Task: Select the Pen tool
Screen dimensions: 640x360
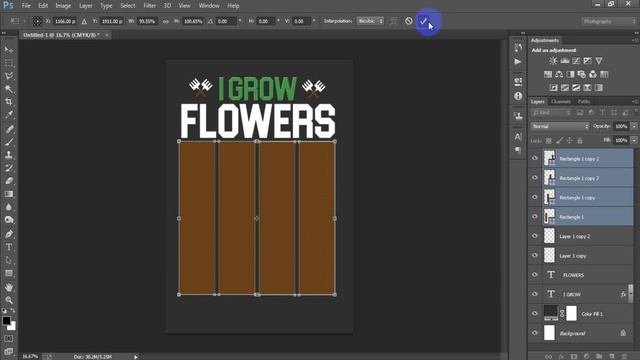Action: pyautogui.click(x=9, y=234)
